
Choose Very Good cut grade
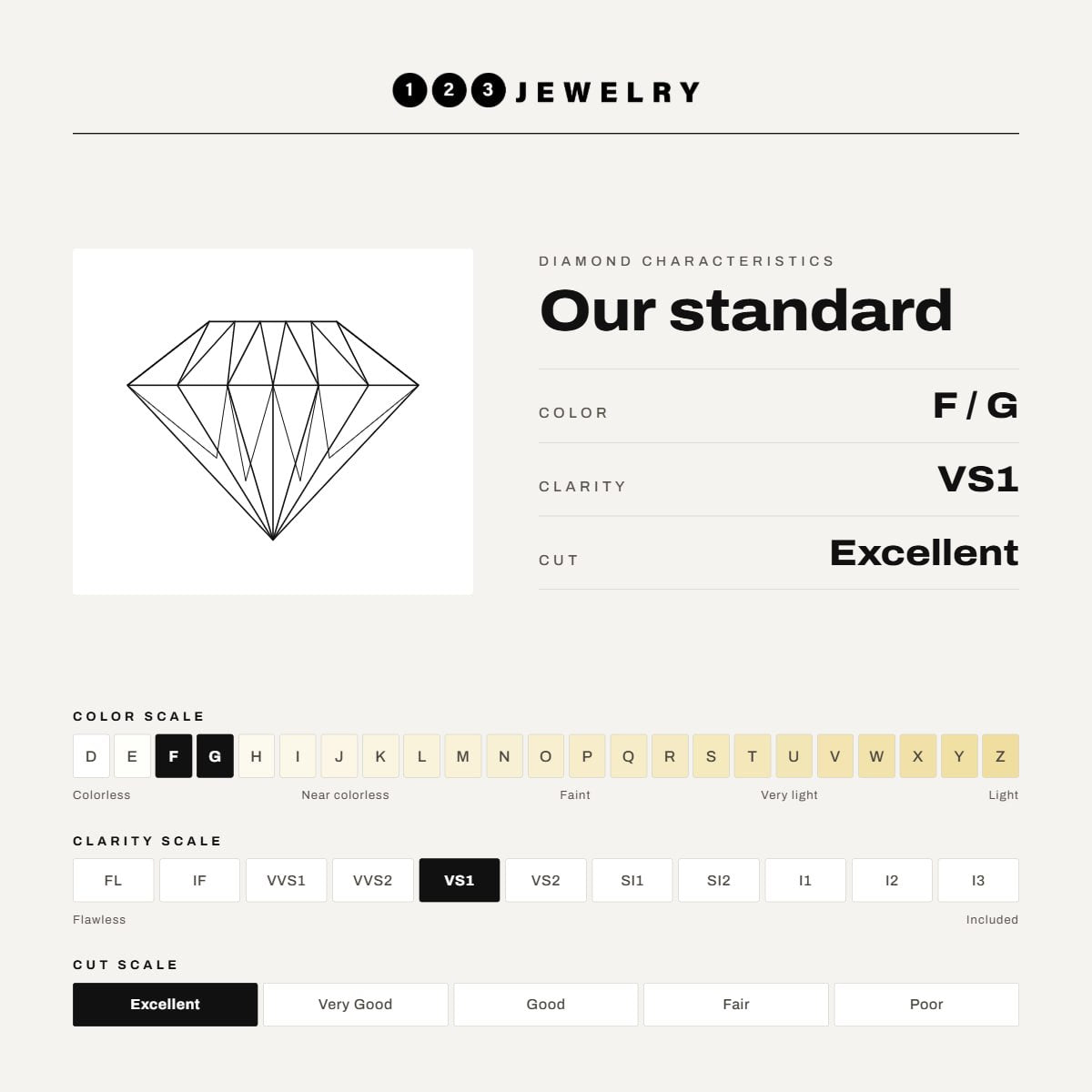click(355, 1005)
